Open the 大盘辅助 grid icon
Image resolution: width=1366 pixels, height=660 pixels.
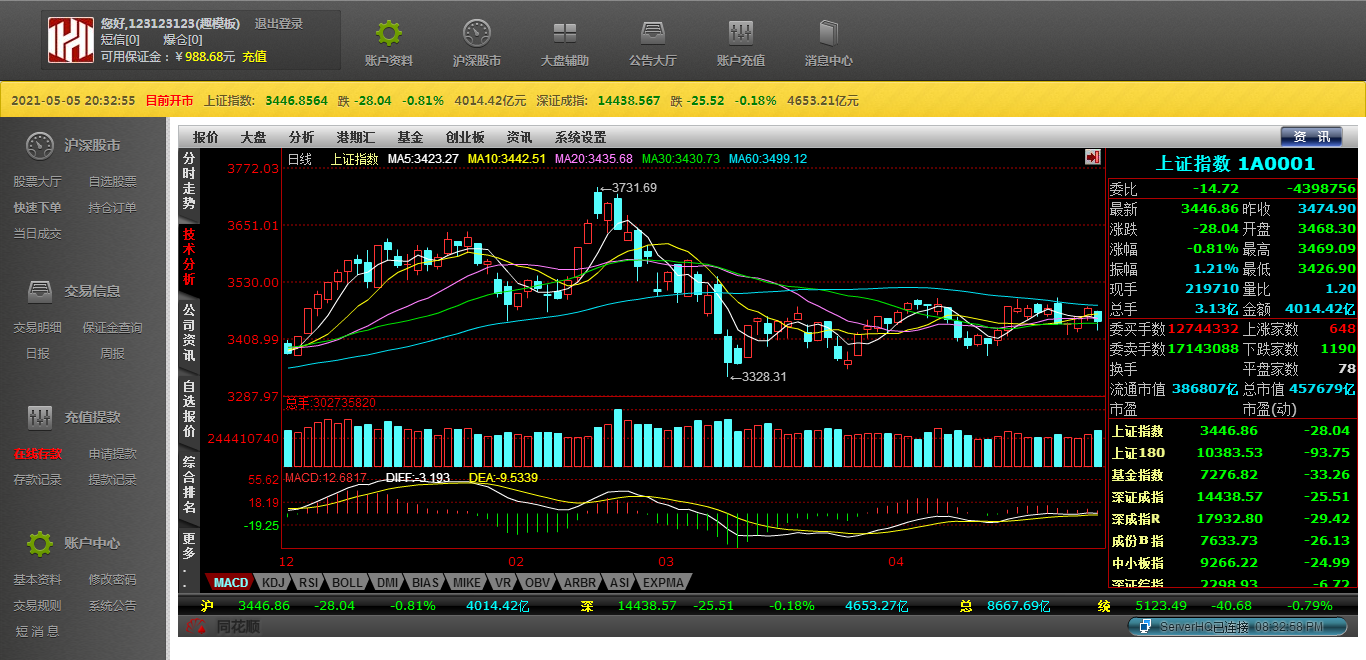click(565, 33)
